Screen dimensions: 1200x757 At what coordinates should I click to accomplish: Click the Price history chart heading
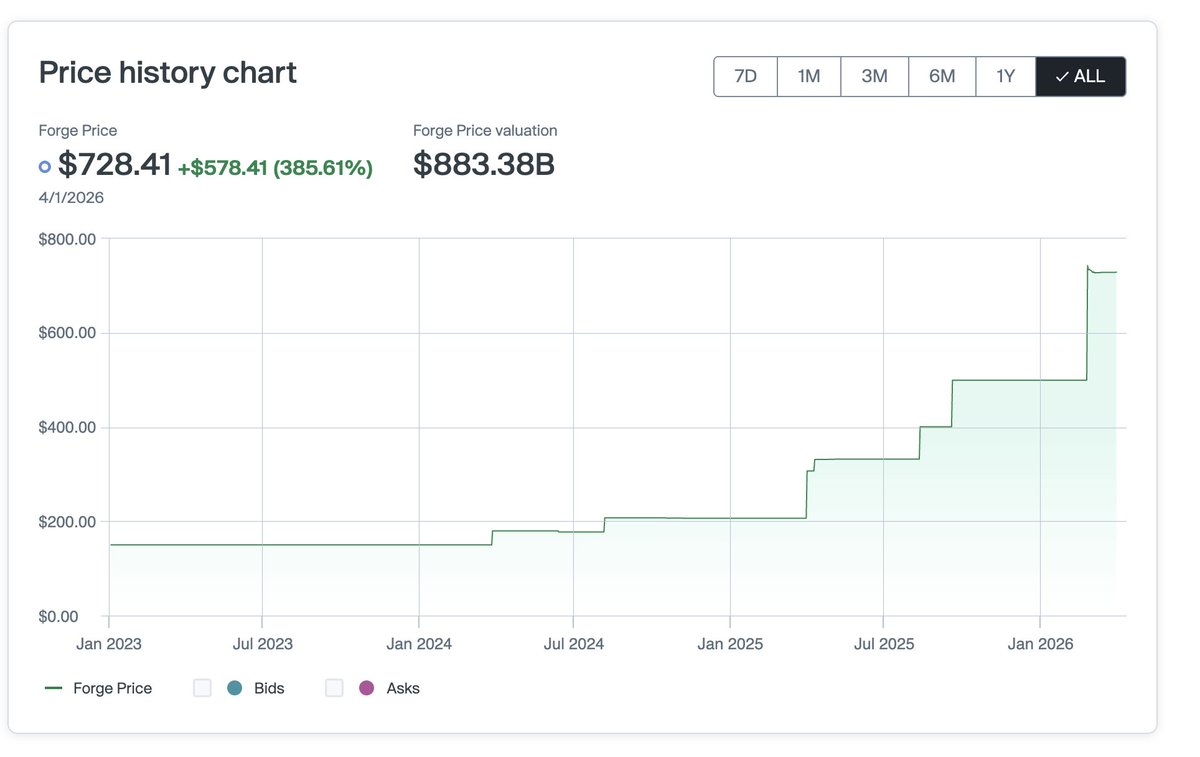[x=168, y=73]
